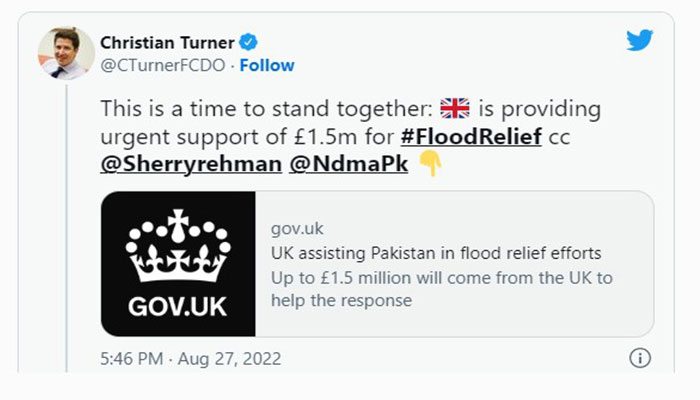Click the white GOV.UK text on the card image
This screenshot has width=700, height=400.
(x=178, y=300)
